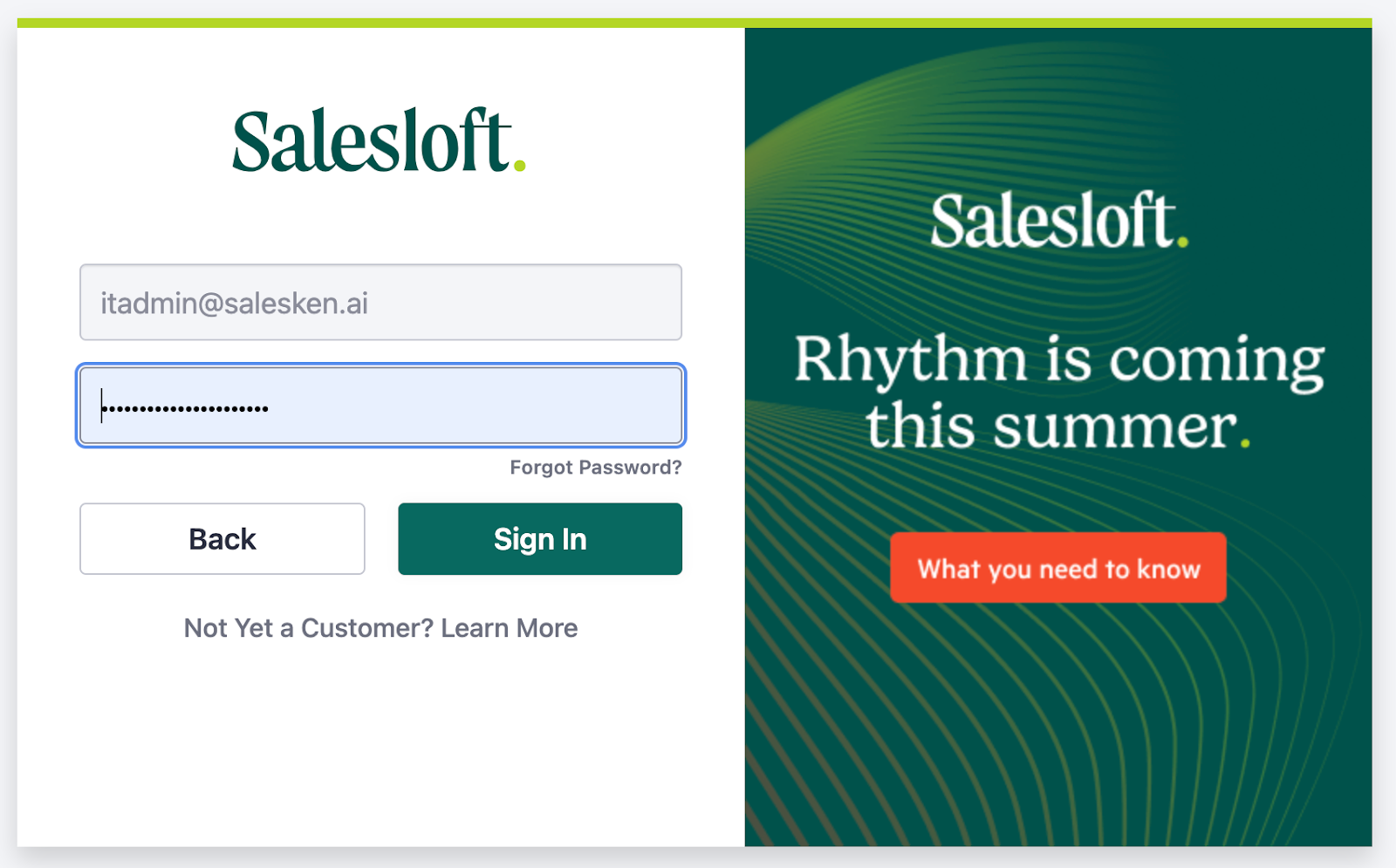The height and width of the screenshot is (868, 1396).
Task: Click the empty right side of the password field
Action: coord(523,406)
